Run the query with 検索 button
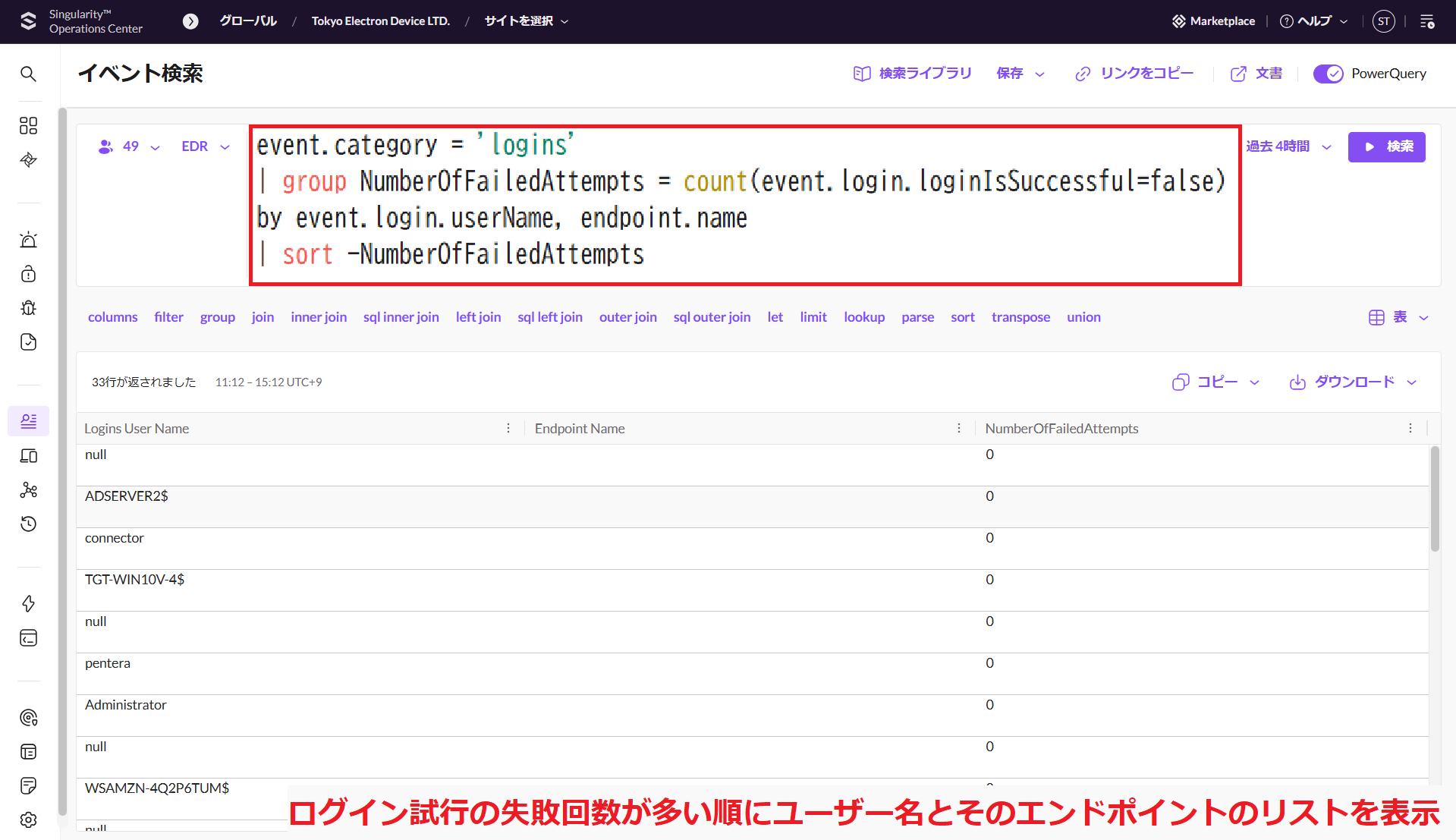The image size is (1456, 840). pyautogui.click(x=1386, y=146)
